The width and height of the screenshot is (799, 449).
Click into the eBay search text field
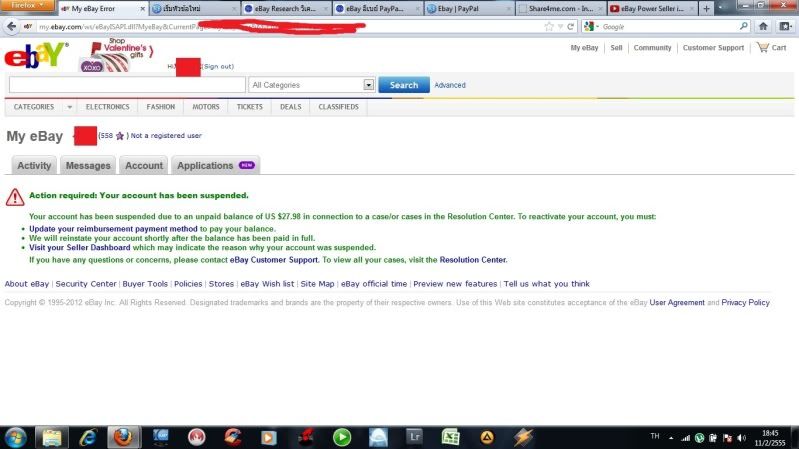point(127,85)
